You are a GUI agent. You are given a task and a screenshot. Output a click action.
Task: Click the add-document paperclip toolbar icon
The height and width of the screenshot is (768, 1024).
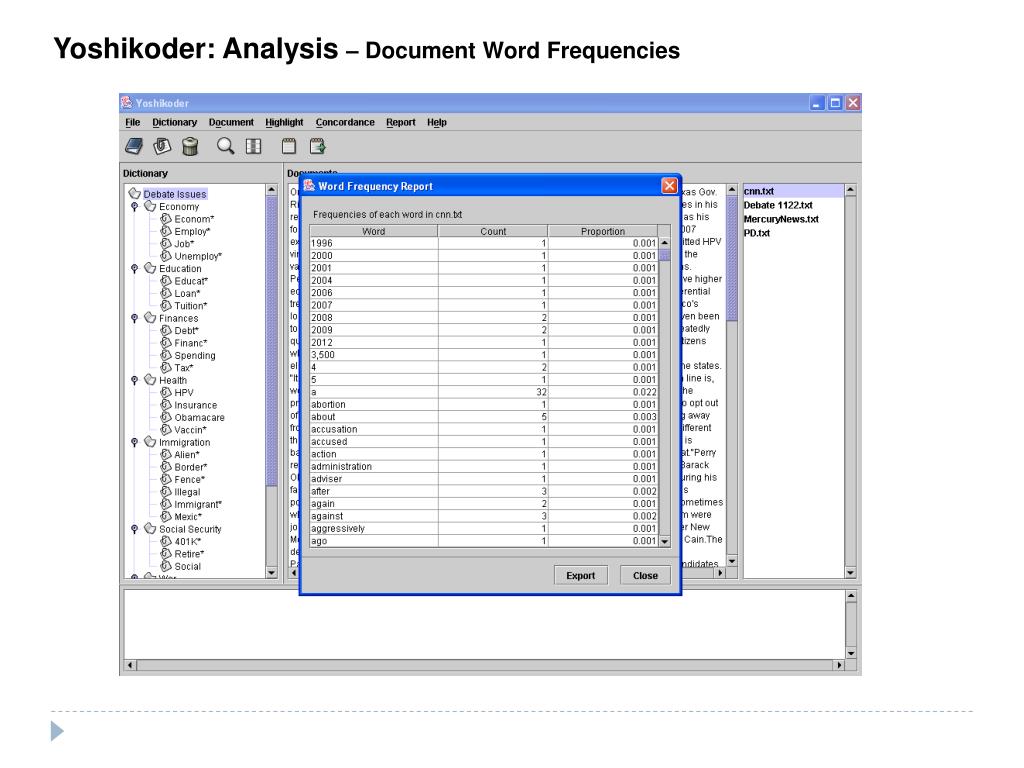point(162,146)
